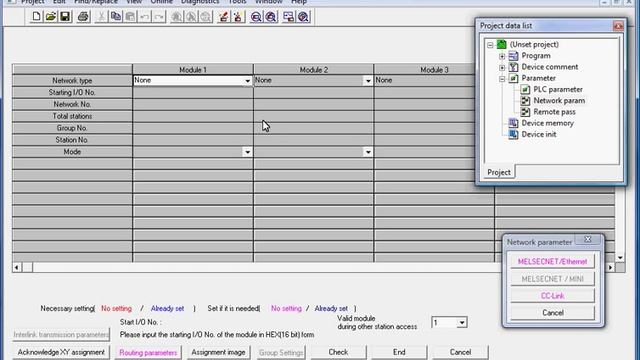
Task: Click the Redo arrow icon
Action: click(x=159, y=17)
